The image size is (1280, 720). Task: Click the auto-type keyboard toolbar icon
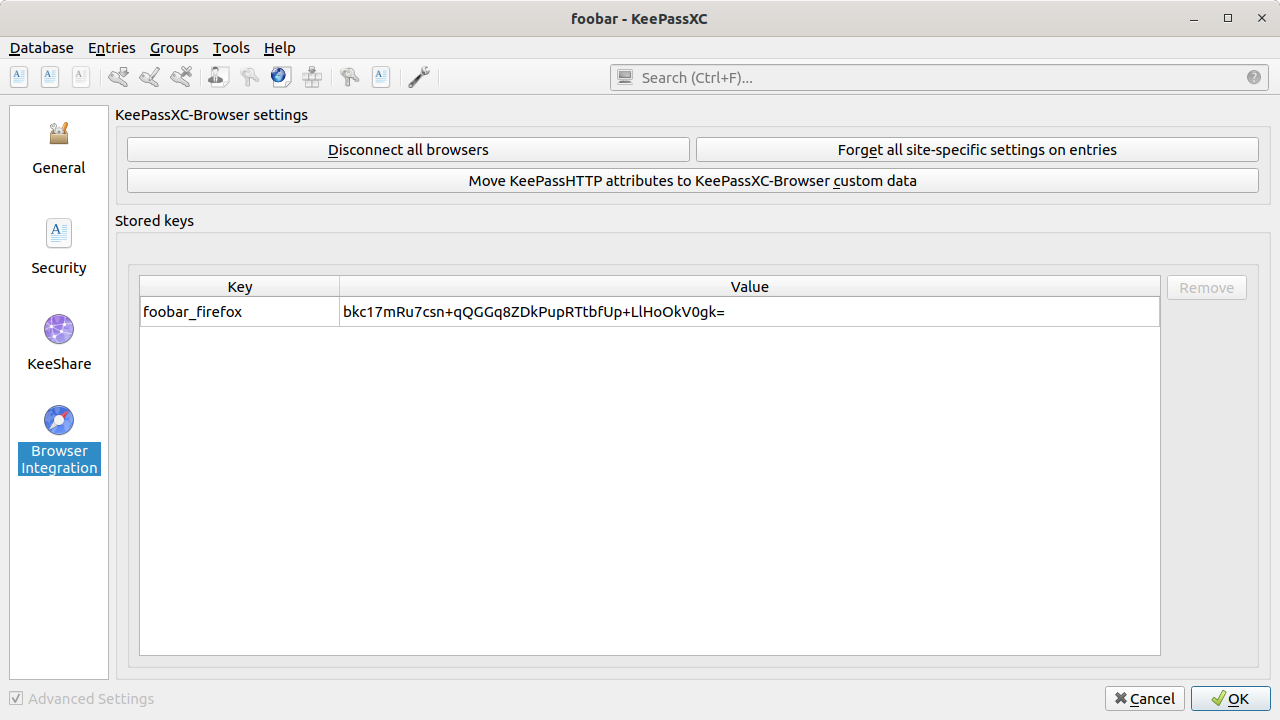coord(312,77)
